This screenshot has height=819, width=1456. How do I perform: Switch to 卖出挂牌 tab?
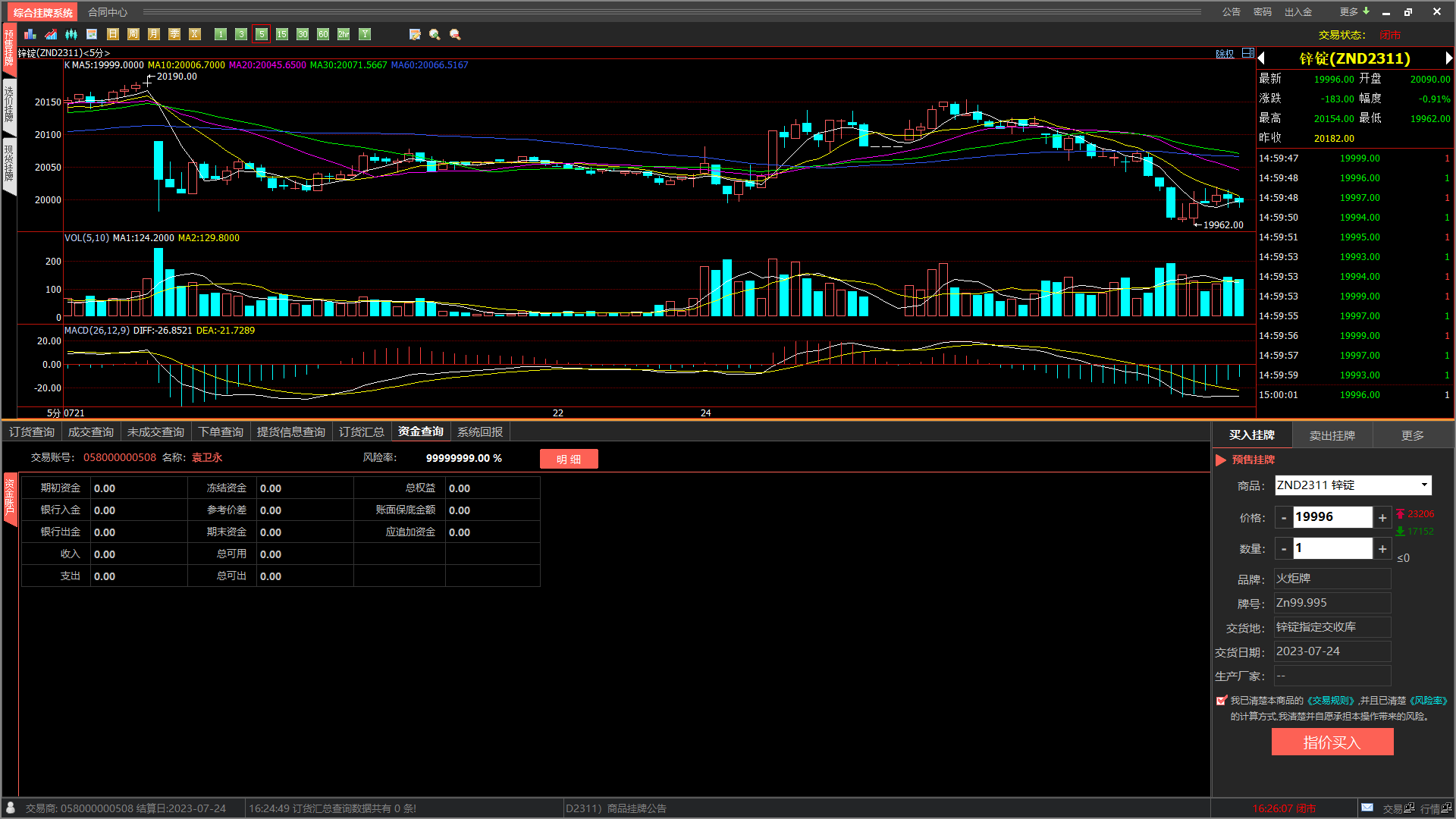(1332, 435)
